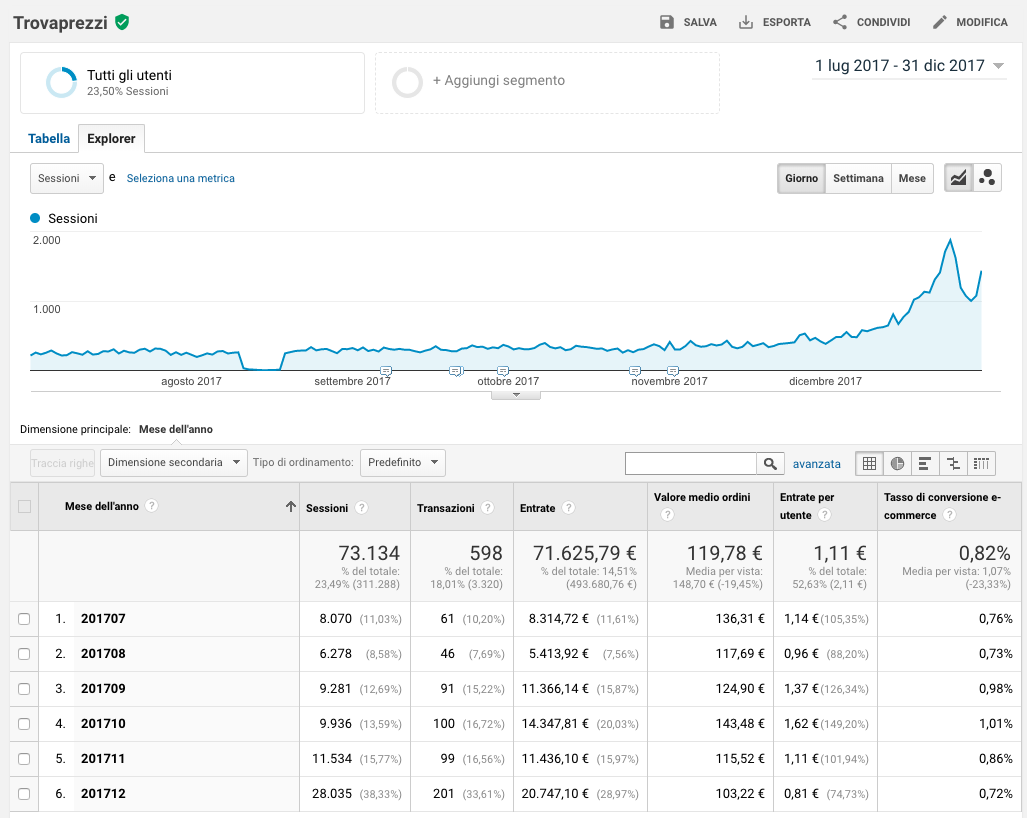The width and height of the screenshot is (1027, 818).
Task: Click the Salva floppy disk icon
Action: pos(666,22)
